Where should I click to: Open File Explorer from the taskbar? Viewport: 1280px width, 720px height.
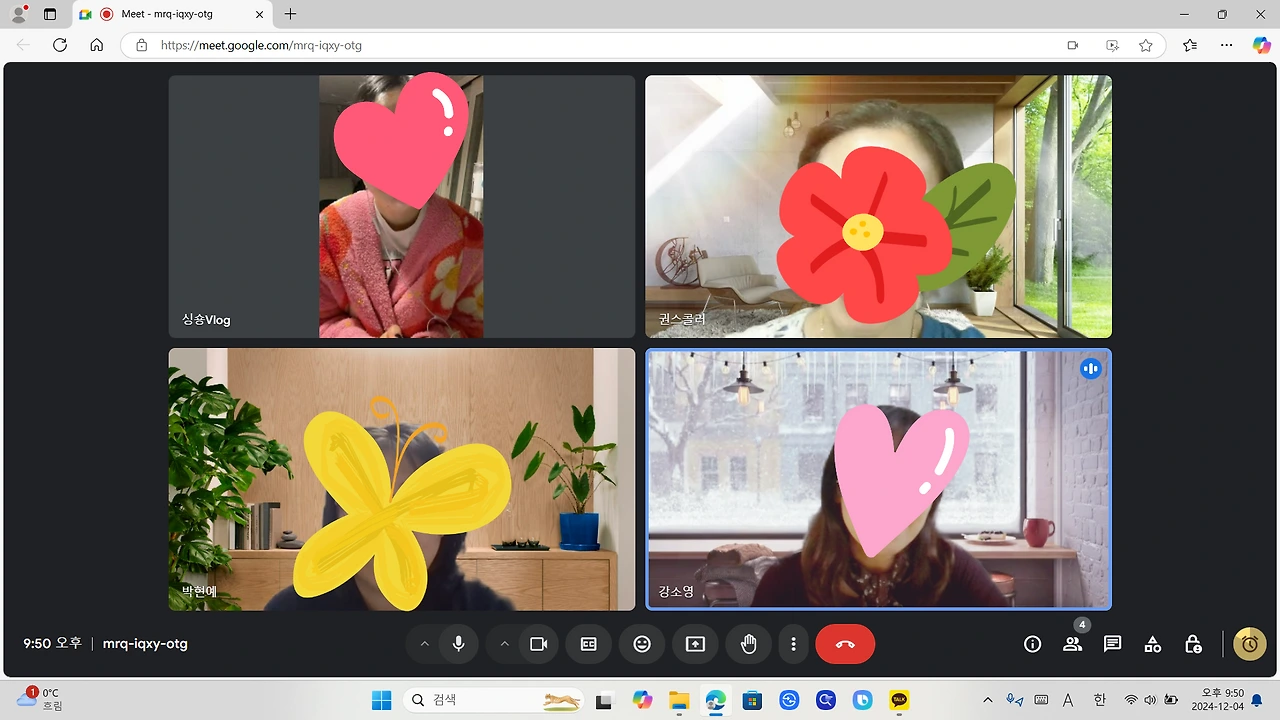[x=679, y=700]
